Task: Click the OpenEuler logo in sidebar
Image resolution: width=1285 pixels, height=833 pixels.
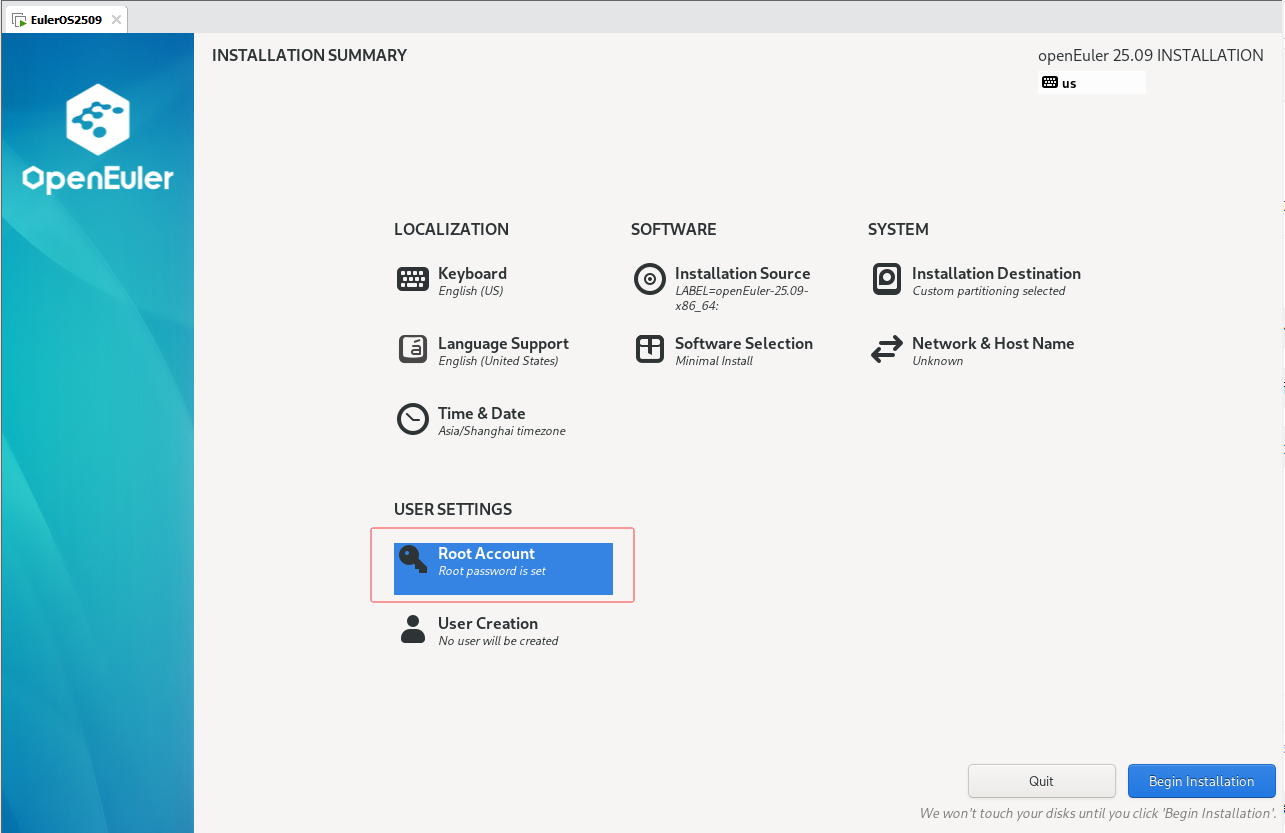Action: pos(98,138)
